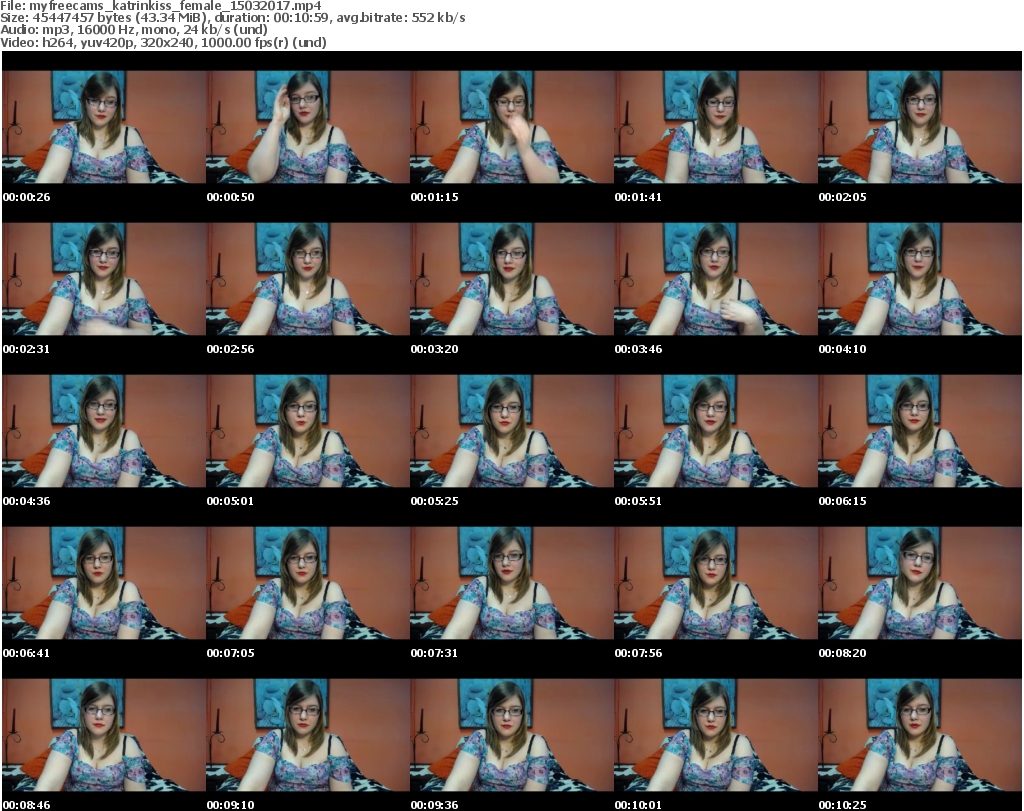Open the thumbnail at timestamp 00:02:05

point(920,127)
